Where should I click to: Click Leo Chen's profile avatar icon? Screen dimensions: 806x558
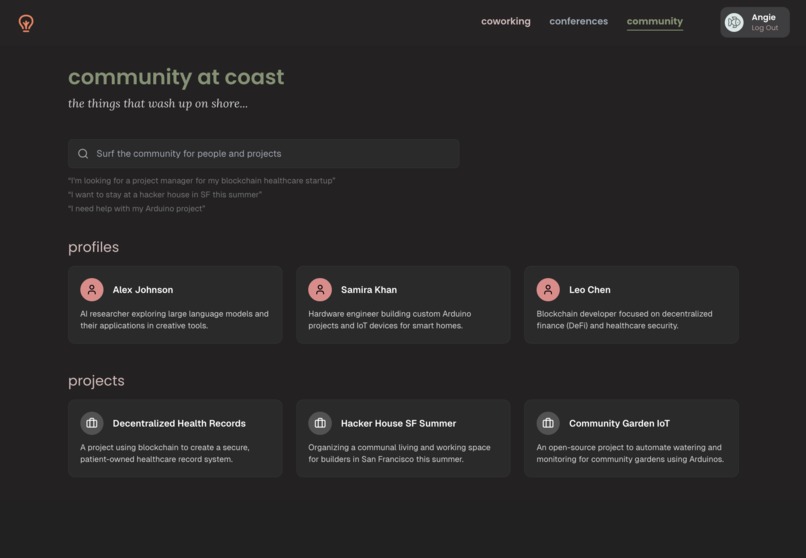(548, 290)
